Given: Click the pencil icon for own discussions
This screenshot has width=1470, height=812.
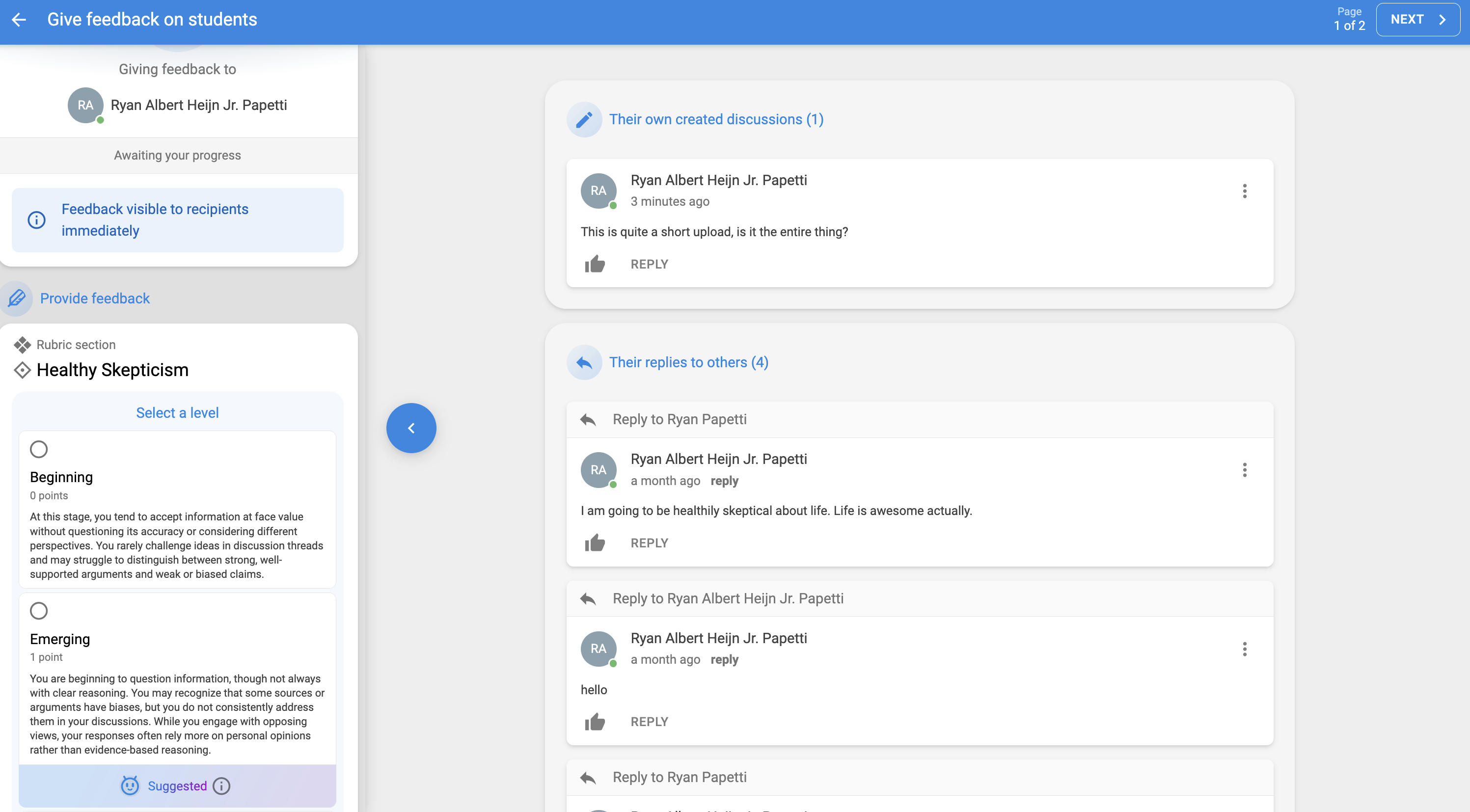Looking at the screenshot, I should point(584,119).
